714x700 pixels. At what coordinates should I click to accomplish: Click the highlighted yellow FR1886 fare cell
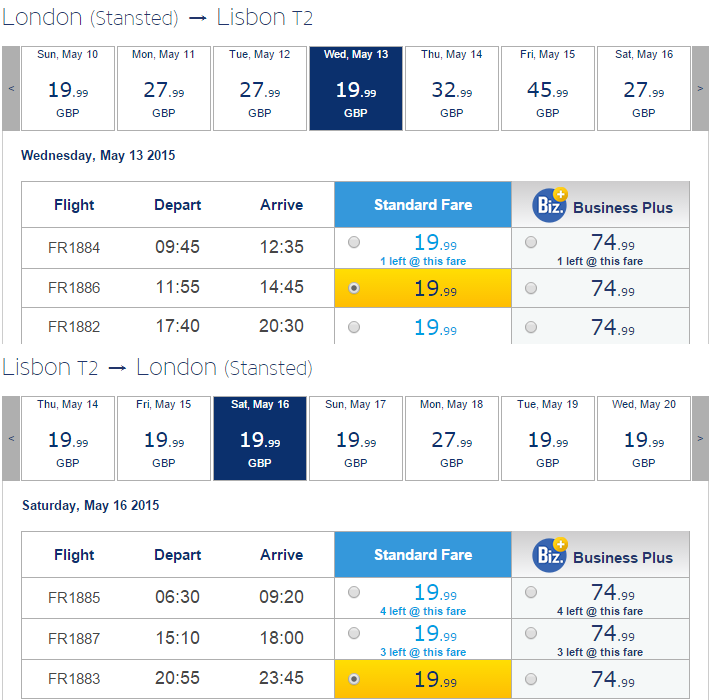pos(423,288)
